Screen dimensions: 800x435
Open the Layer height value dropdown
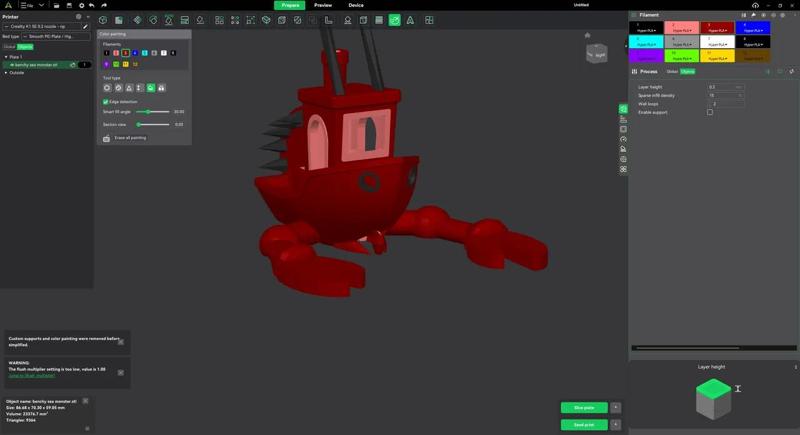(725, 87)
